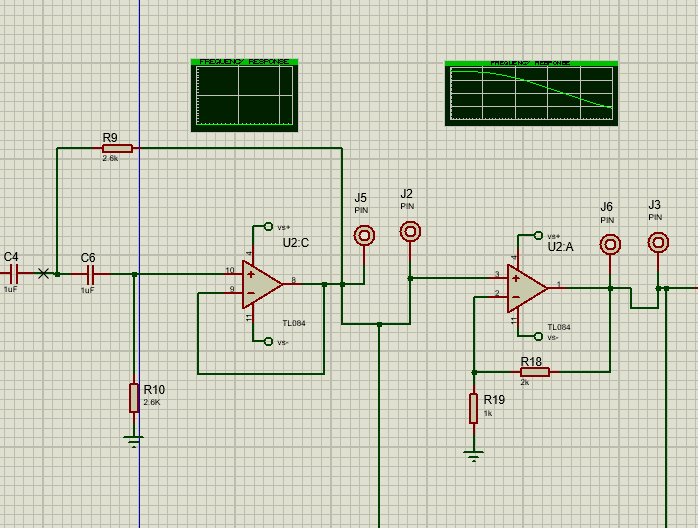Click the J3 label text
The image size is (698, 528).
click(654, 205)
